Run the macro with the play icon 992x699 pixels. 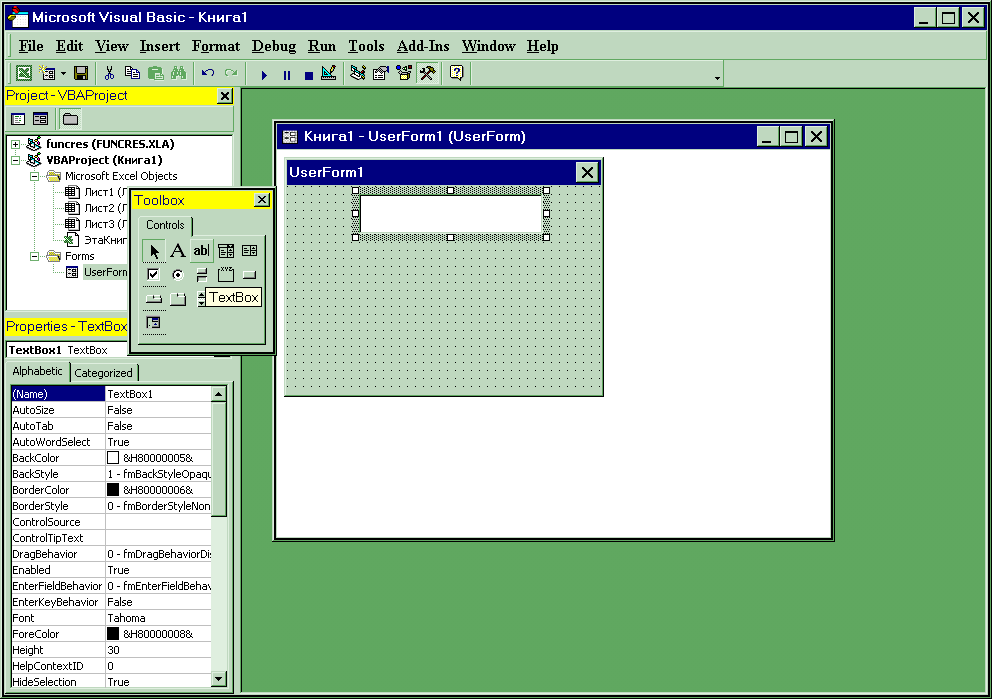tap(264, 75)
